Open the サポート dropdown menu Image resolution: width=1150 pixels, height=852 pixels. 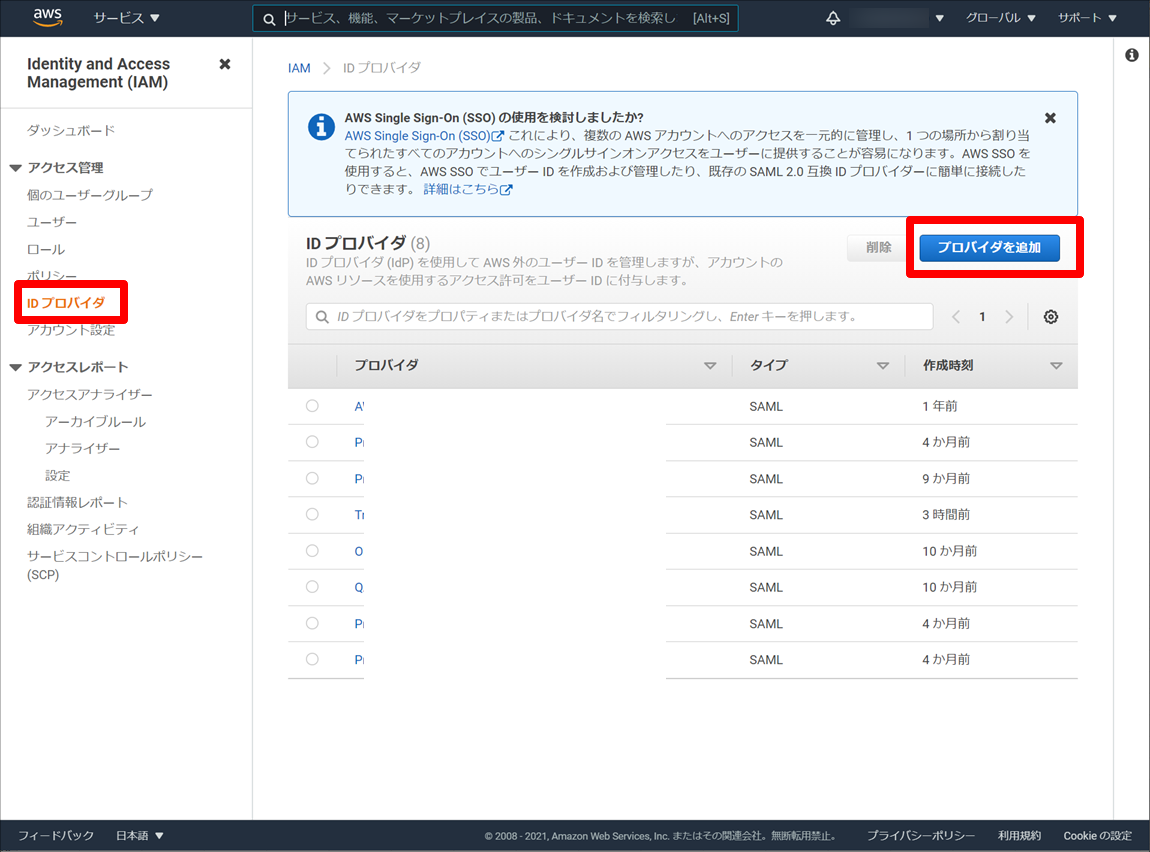pos(1087,18)
